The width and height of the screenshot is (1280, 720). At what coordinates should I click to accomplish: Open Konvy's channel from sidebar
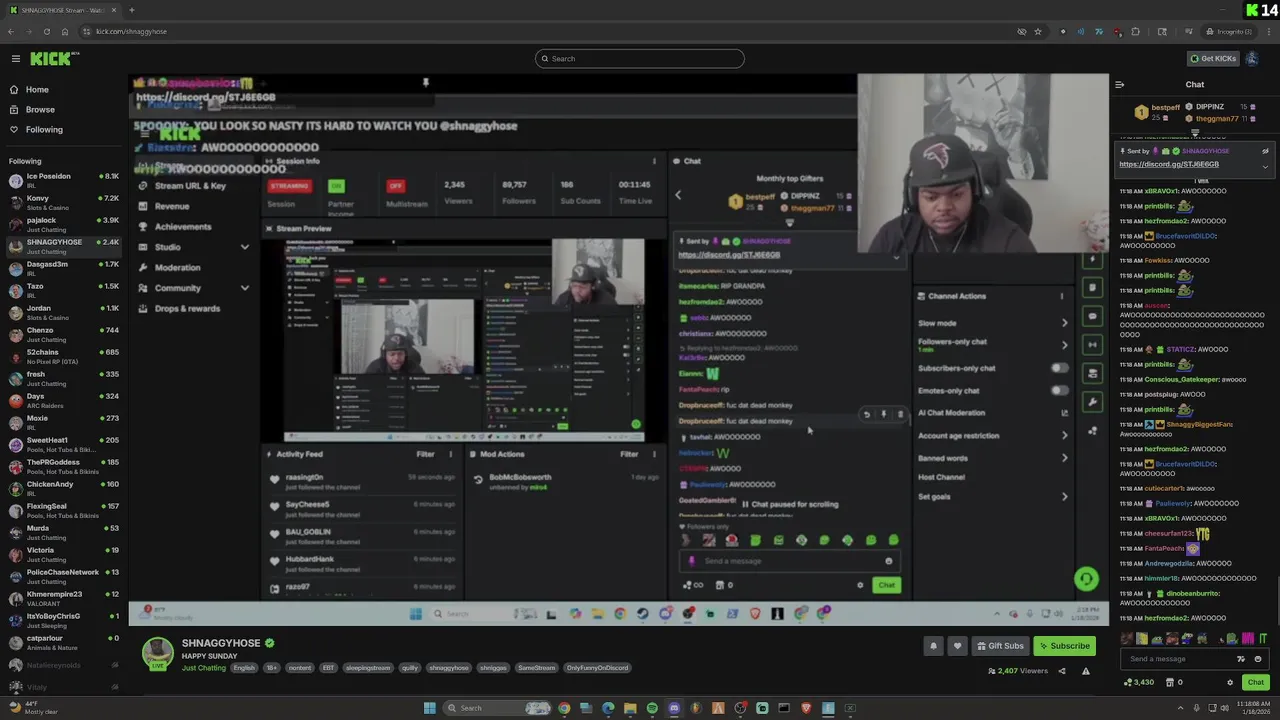(x=62, y=203)
